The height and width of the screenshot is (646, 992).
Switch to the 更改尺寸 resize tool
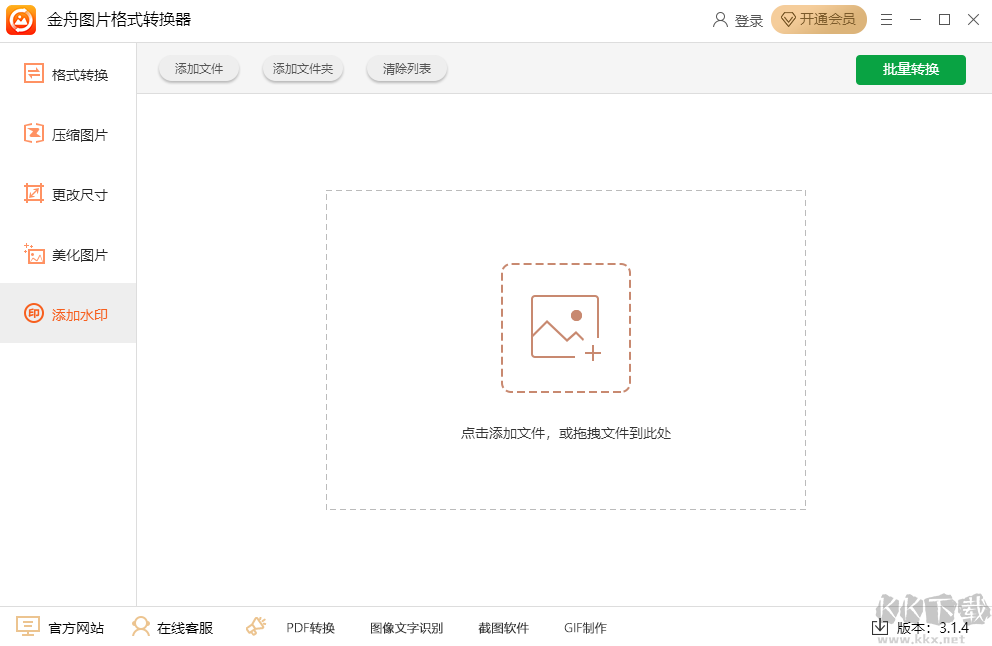click(67, 193)
